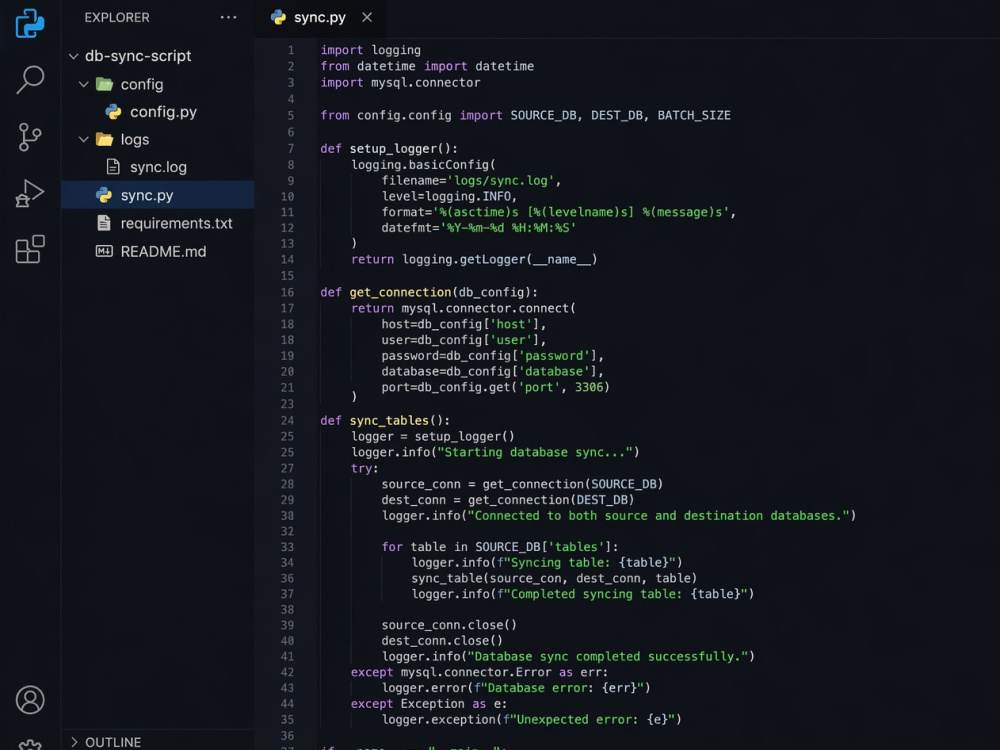Click the Python icon beside config.py
Image resolution: width=1000 pixels, height=750 pixels.
point(114,112)
